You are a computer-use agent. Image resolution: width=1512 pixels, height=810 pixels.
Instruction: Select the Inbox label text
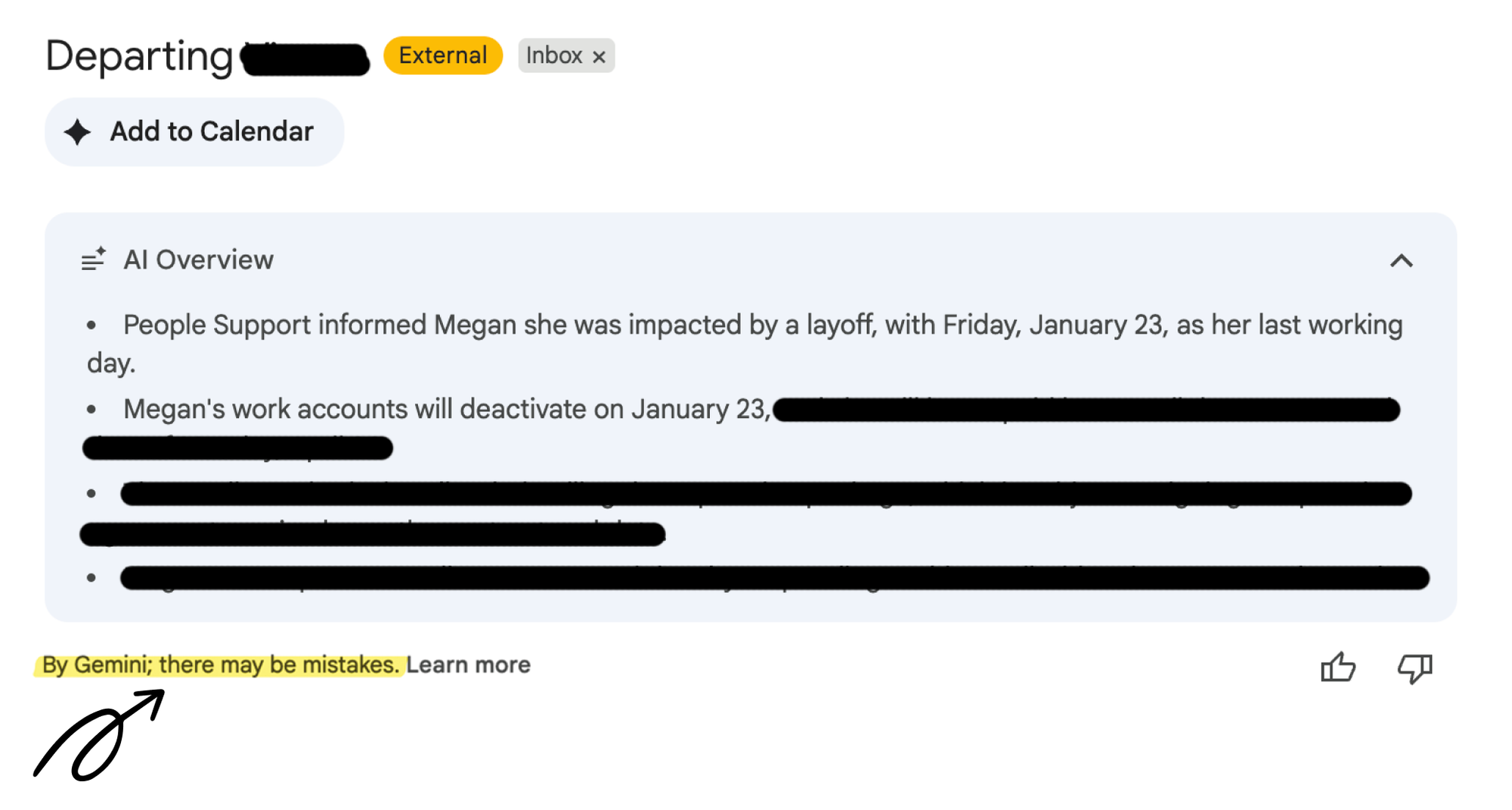tap(553, 55)
